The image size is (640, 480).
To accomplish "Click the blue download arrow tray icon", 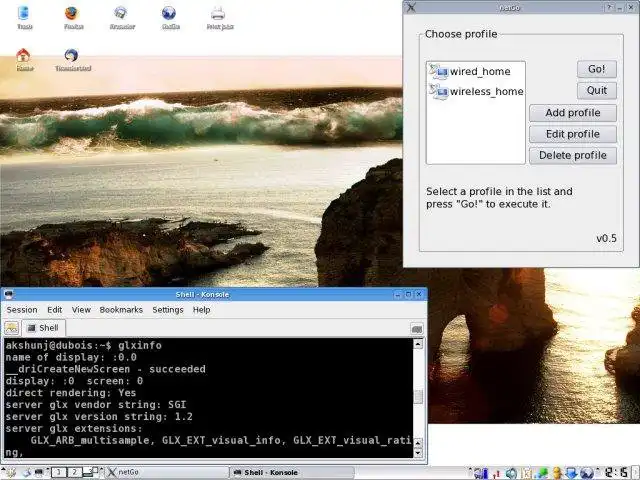I will pos(571,473).
